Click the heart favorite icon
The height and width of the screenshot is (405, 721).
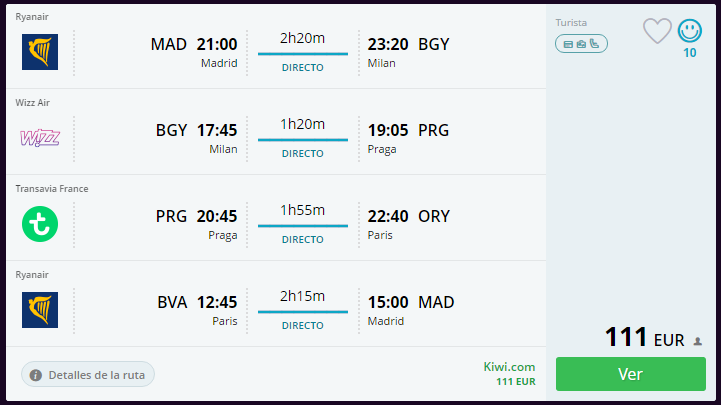[x=657, y=31]
